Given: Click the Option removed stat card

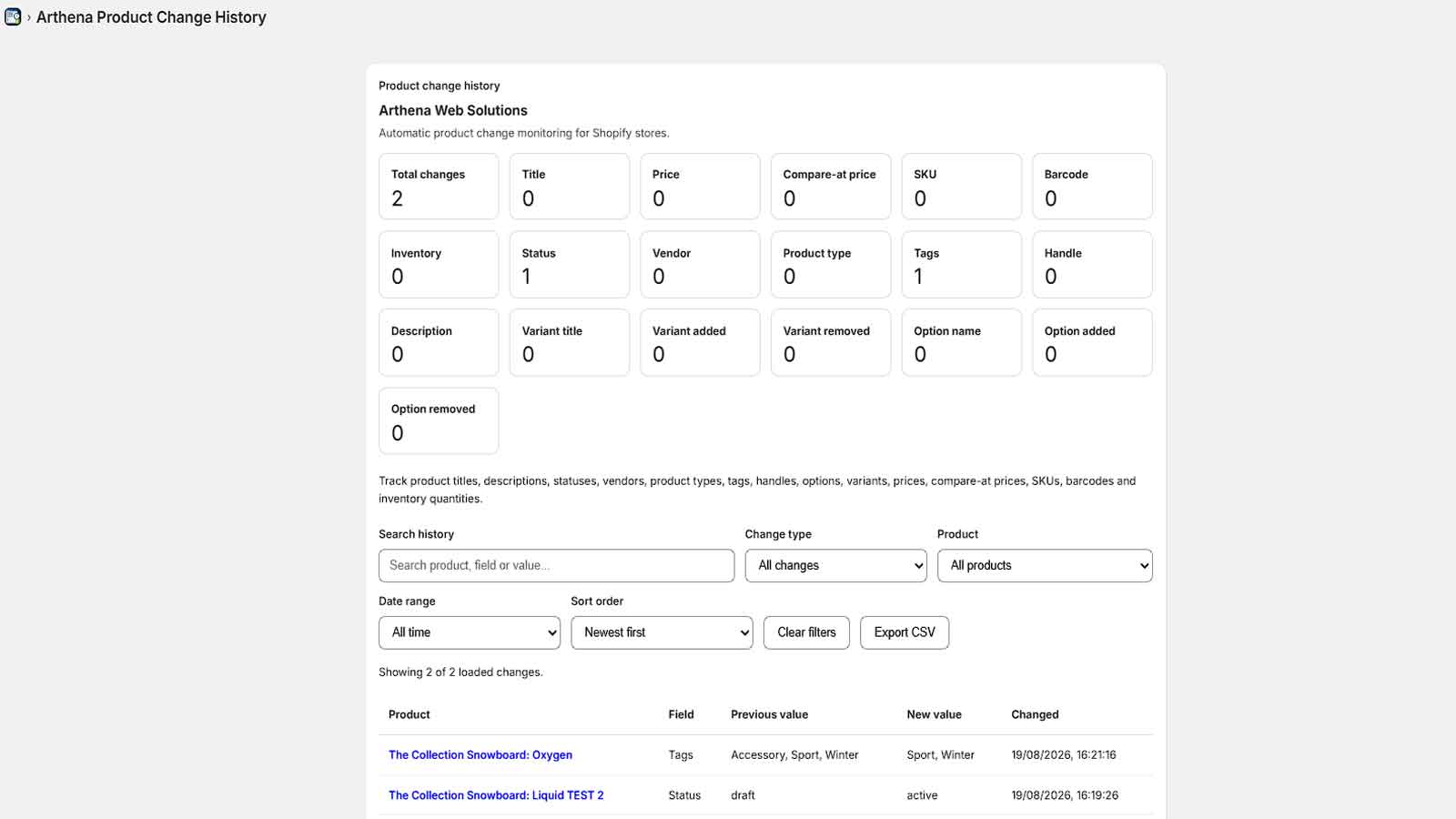Looking at the screenshot, I should [x=439, y=421].
